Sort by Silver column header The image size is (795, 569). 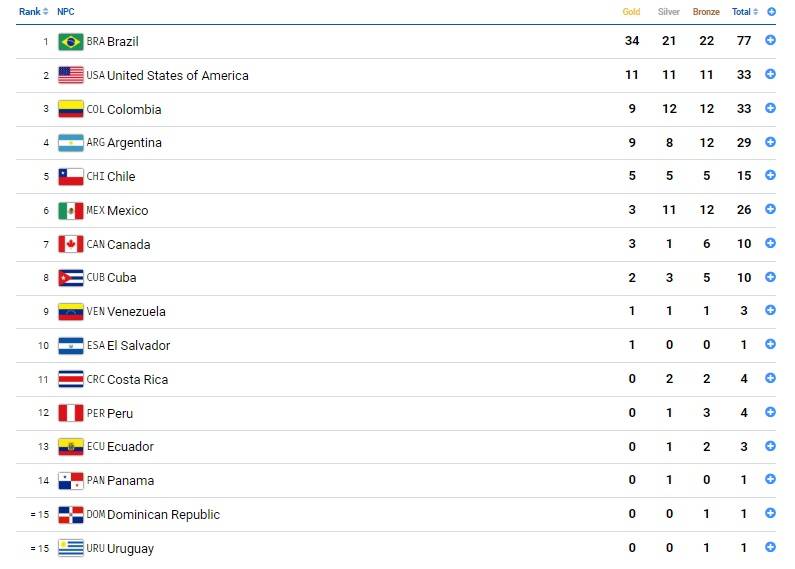click(669, 12)
